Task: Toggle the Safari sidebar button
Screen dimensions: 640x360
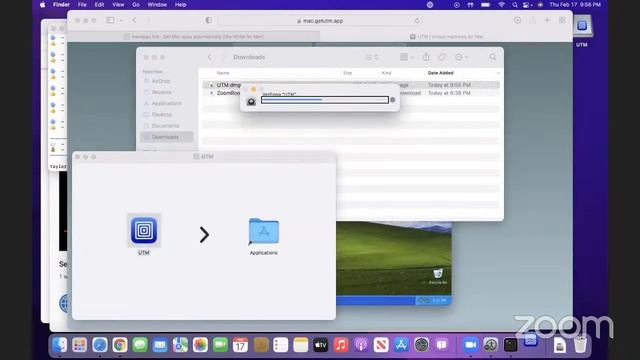Action: [x=110, y=20]
